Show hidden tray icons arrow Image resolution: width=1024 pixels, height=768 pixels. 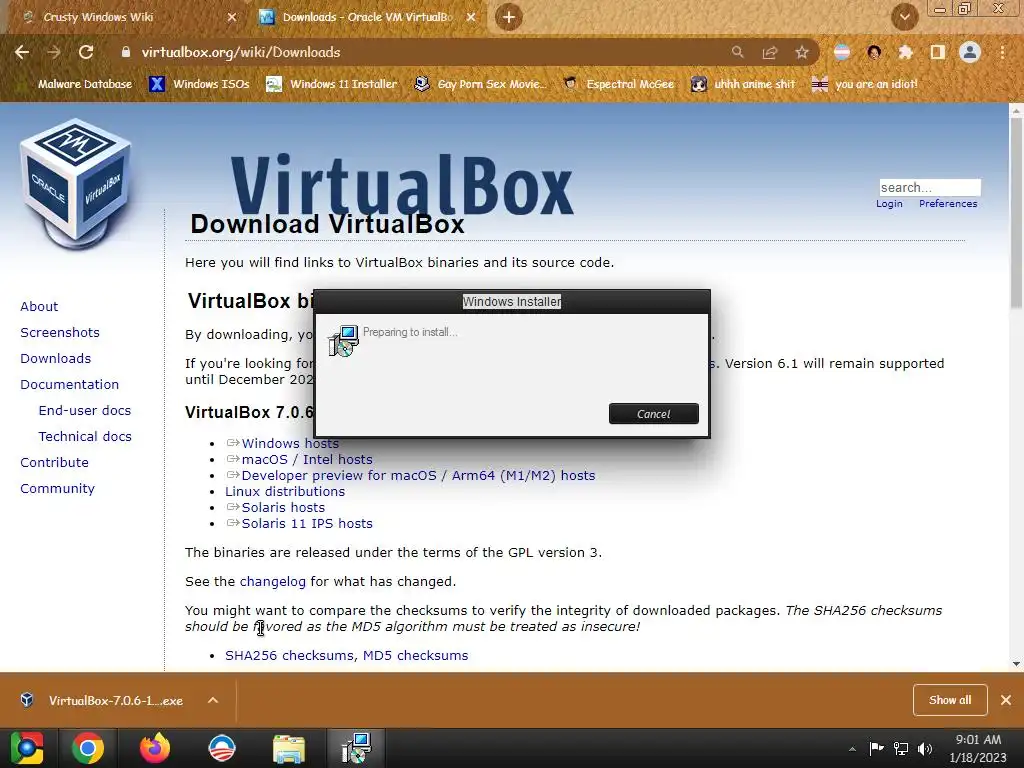(852, 749)
